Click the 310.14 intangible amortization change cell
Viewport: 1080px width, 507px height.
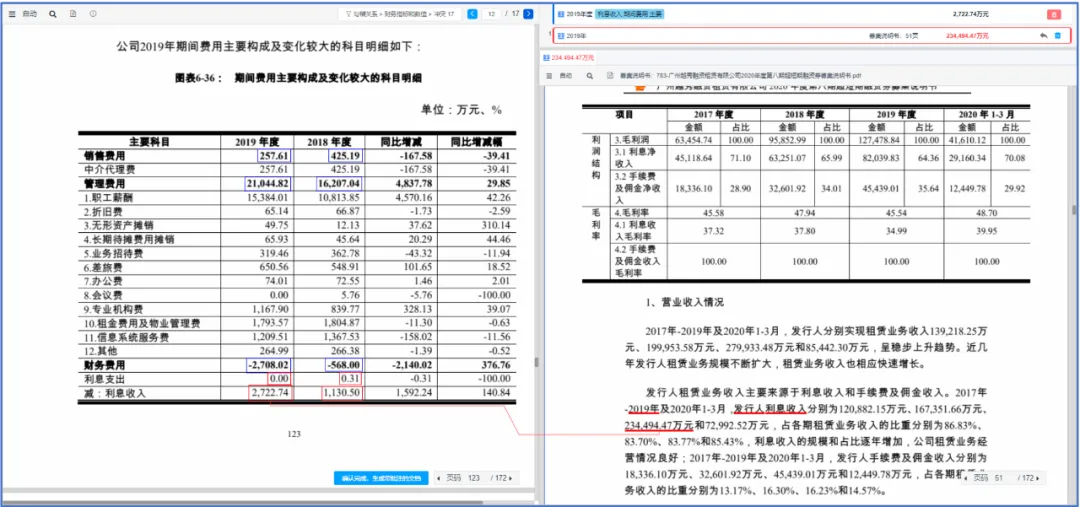tap(495, 223)
